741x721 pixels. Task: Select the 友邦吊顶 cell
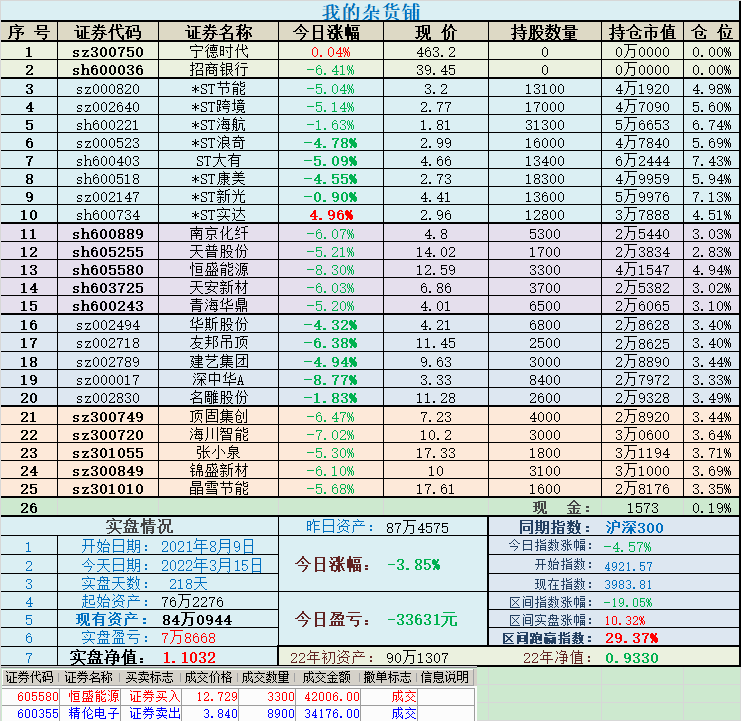218,343
